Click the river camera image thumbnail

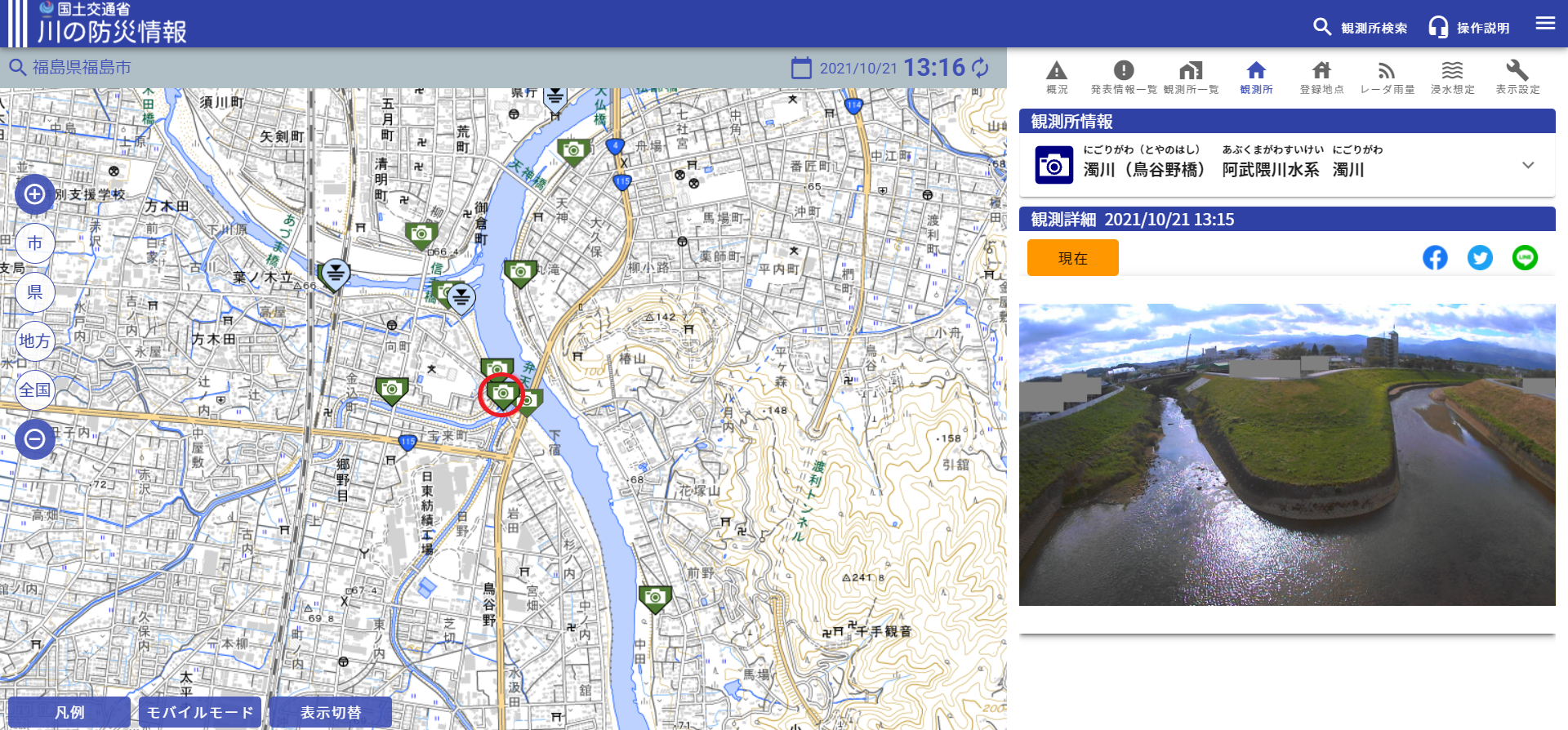(x=1287, y=455)
